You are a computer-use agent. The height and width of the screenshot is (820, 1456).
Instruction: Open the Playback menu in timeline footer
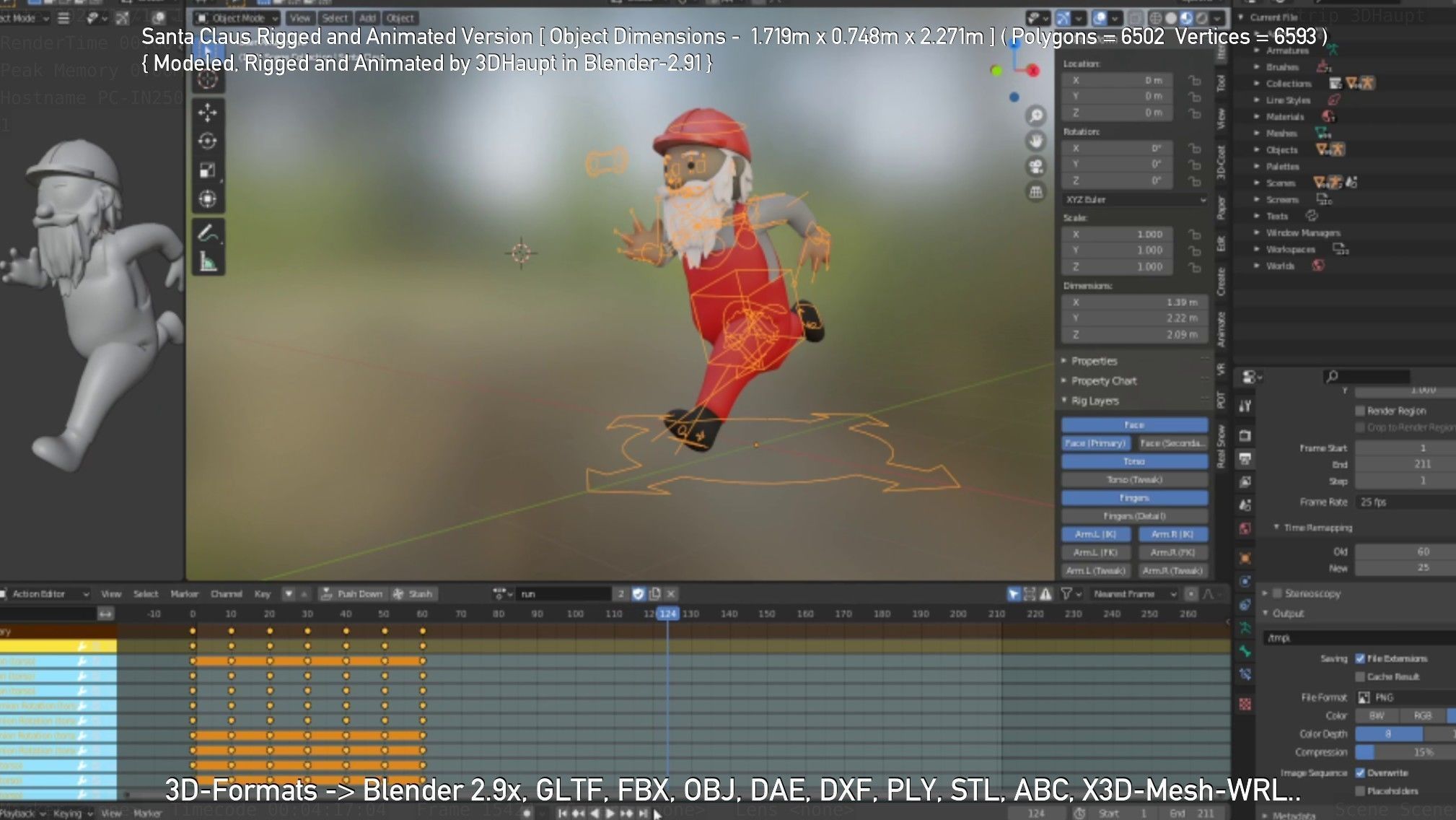(x=23, y=813)
